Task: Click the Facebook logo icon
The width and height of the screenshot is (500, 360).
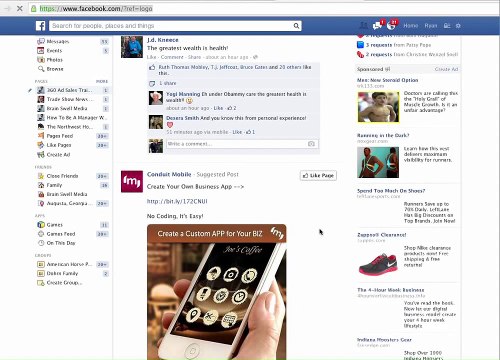Action: click(40, 26)
